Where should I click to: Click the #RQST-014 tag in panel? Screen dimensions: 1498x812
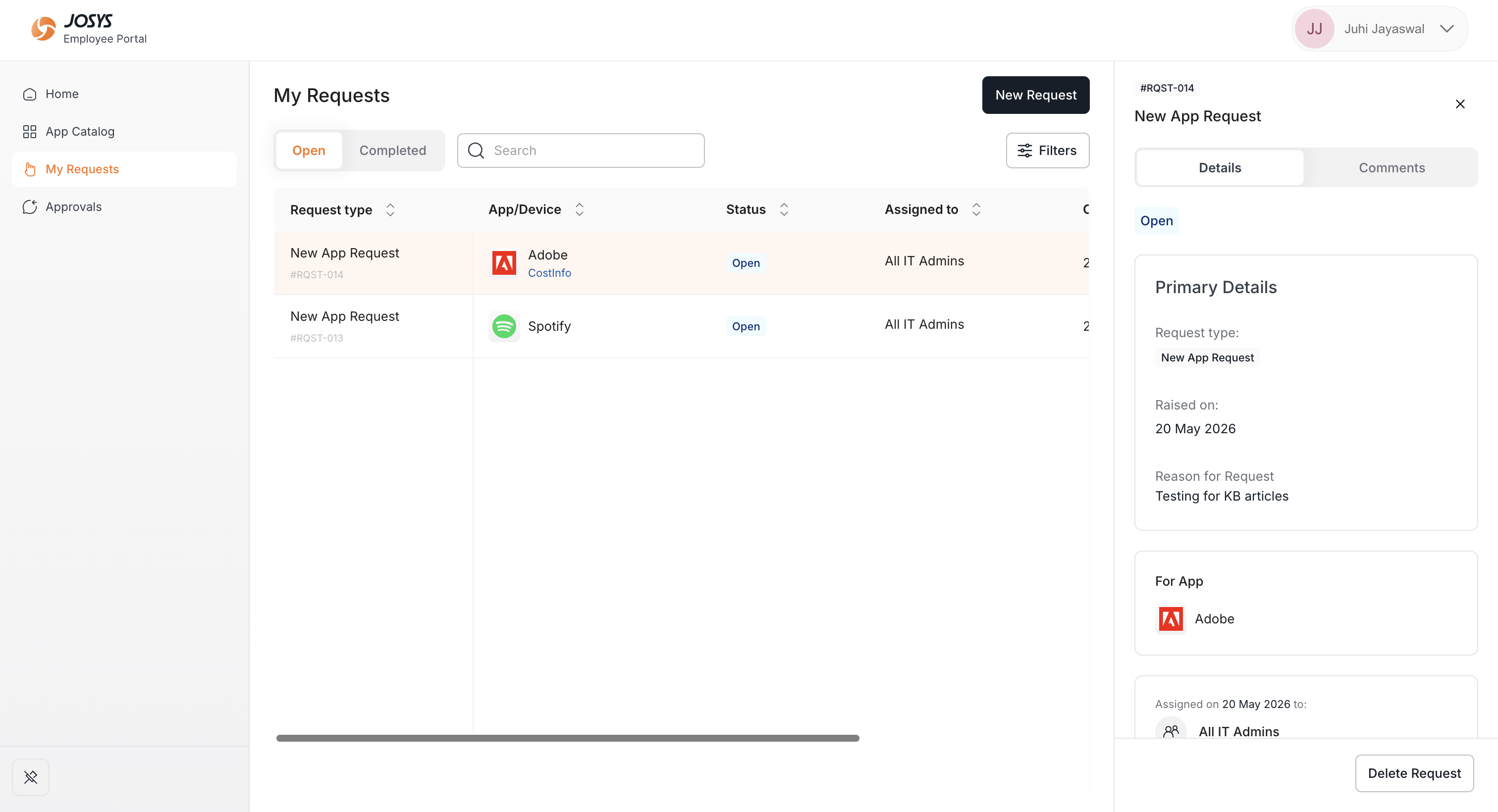[1167, 88]
